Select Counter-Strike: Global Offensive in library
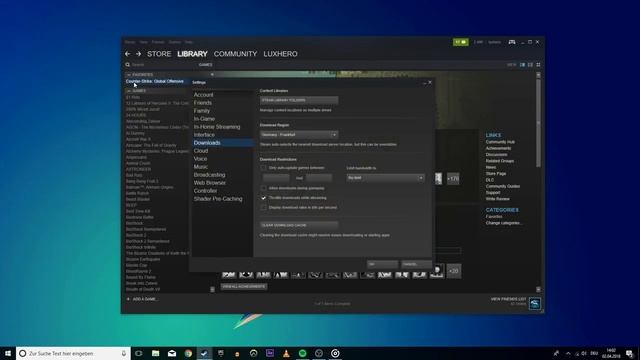This screenshot has width=640, height=360. pos(155,81)
